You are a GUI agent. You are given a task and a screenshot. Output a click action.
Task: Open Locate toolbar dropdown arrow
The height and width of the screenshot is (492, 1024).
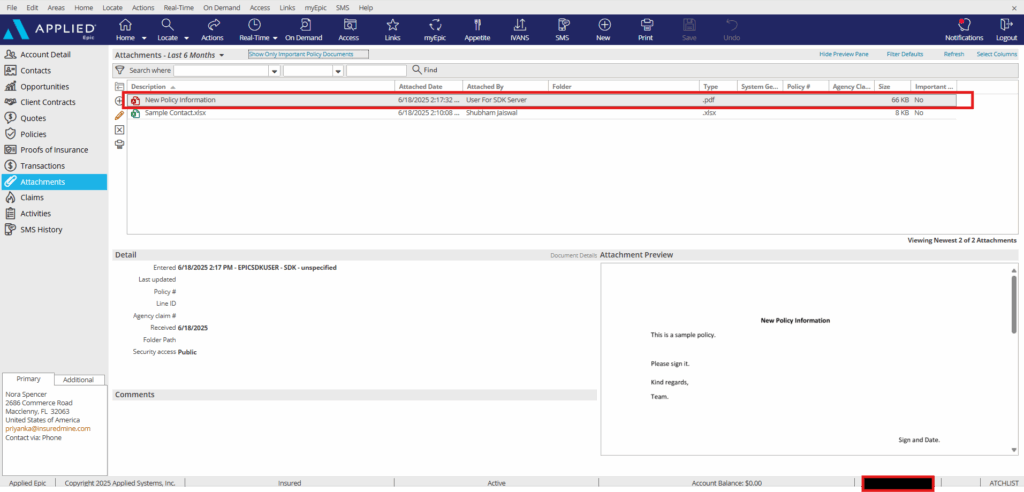(x=187, y=39)
